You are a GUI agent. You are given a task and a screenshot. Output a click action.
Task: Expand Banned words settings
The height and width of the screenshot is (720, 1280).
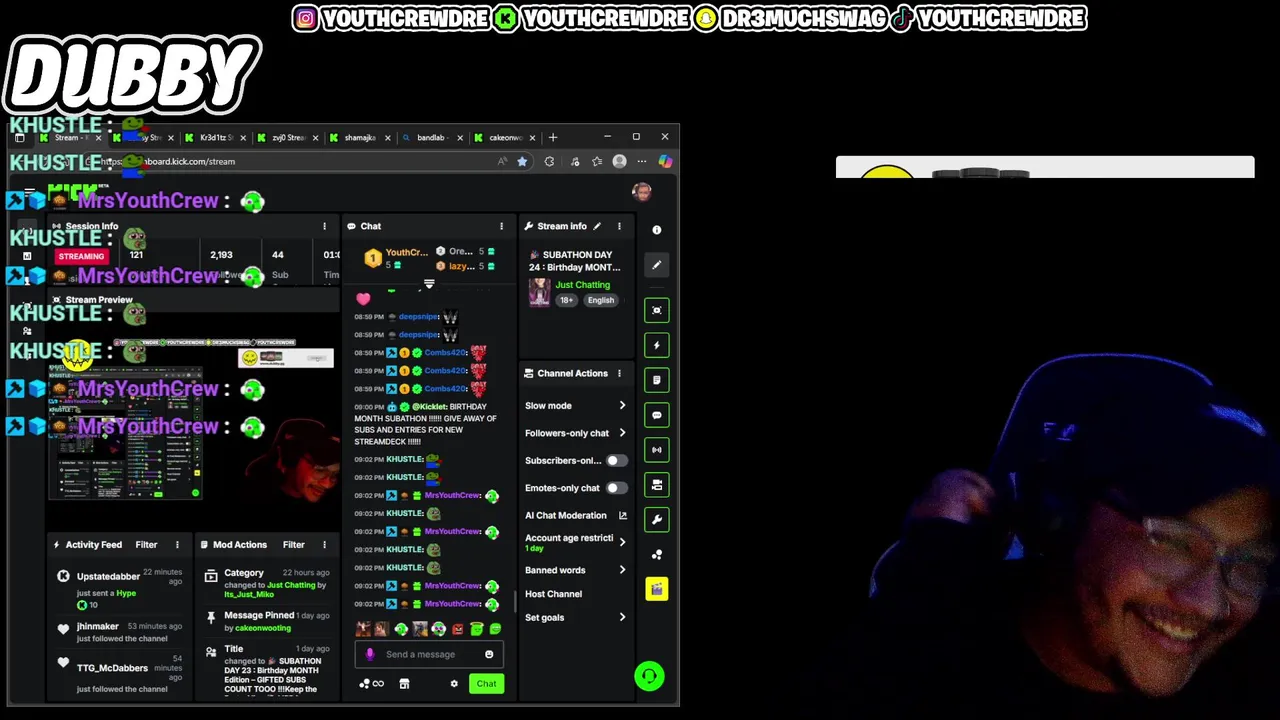pos(622,570)
